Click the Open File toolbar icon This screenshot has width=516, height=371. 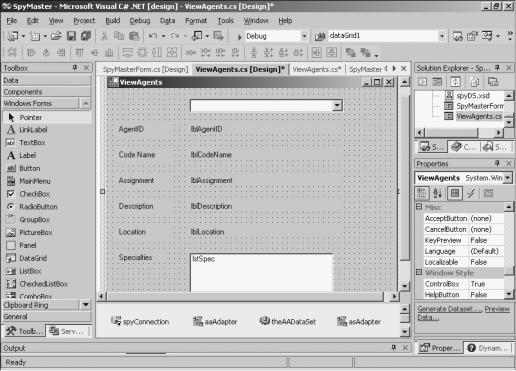tap(57, 36)
